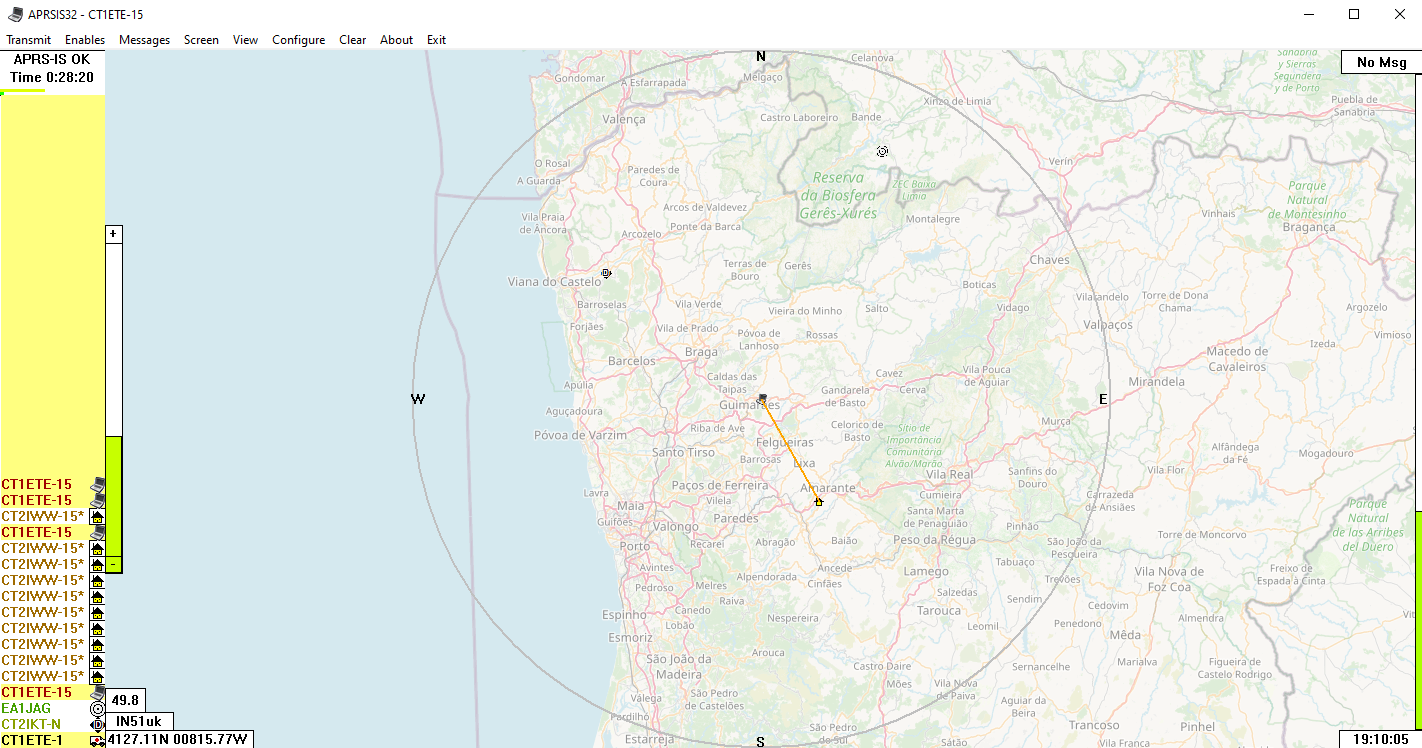
Task: Click the circular target icon beside EA1JAG
Action: click(x=97, y=708)
